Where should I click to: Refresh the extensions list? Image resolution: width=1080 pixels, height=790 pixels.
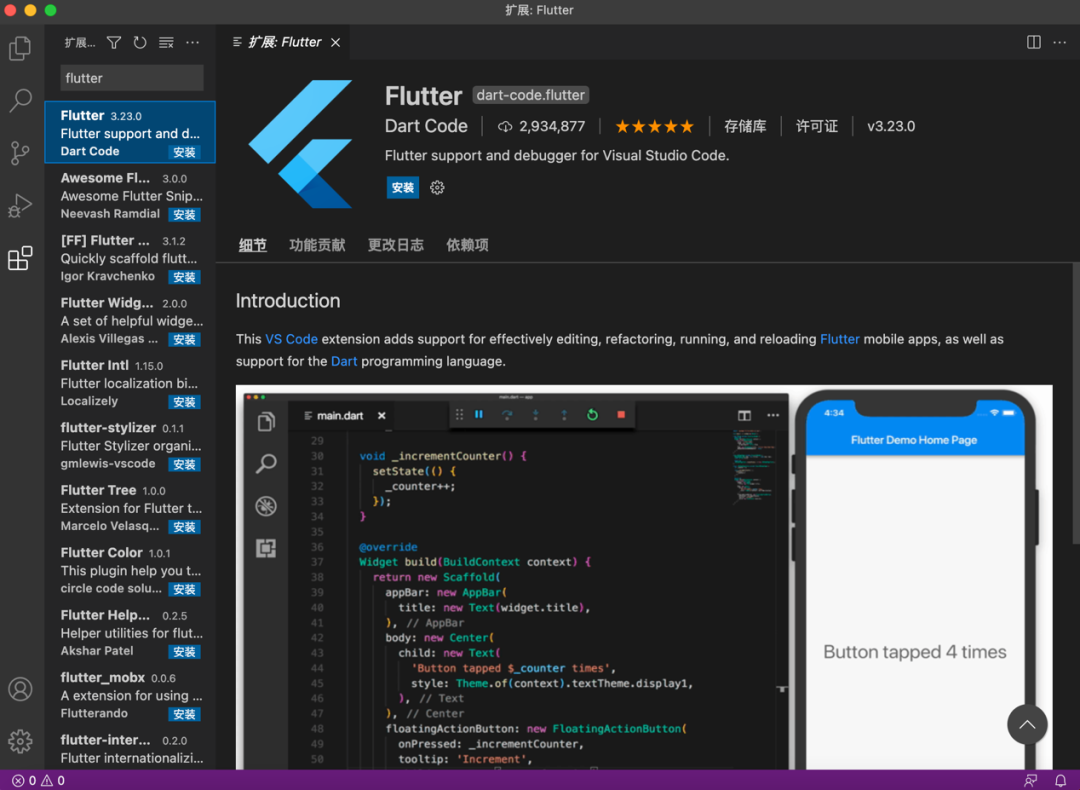point(139,42)
